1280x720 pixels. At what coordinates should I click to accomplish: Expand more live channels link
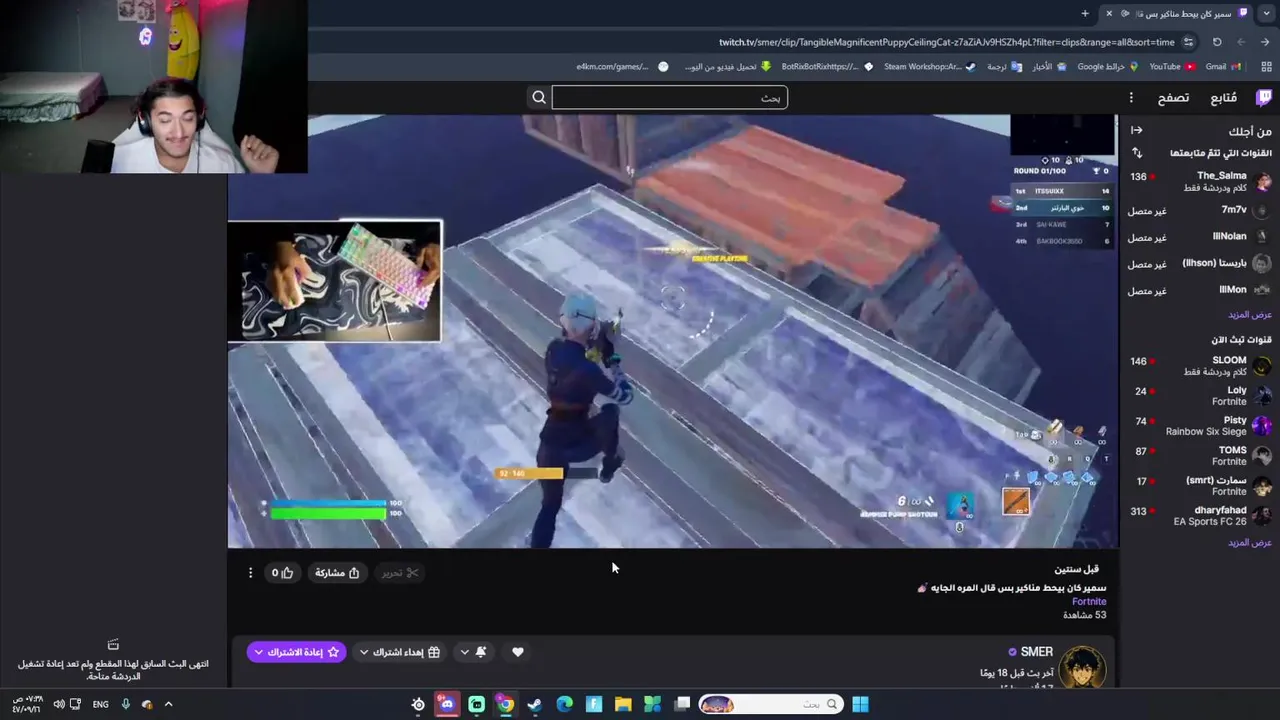(1249, 542)
